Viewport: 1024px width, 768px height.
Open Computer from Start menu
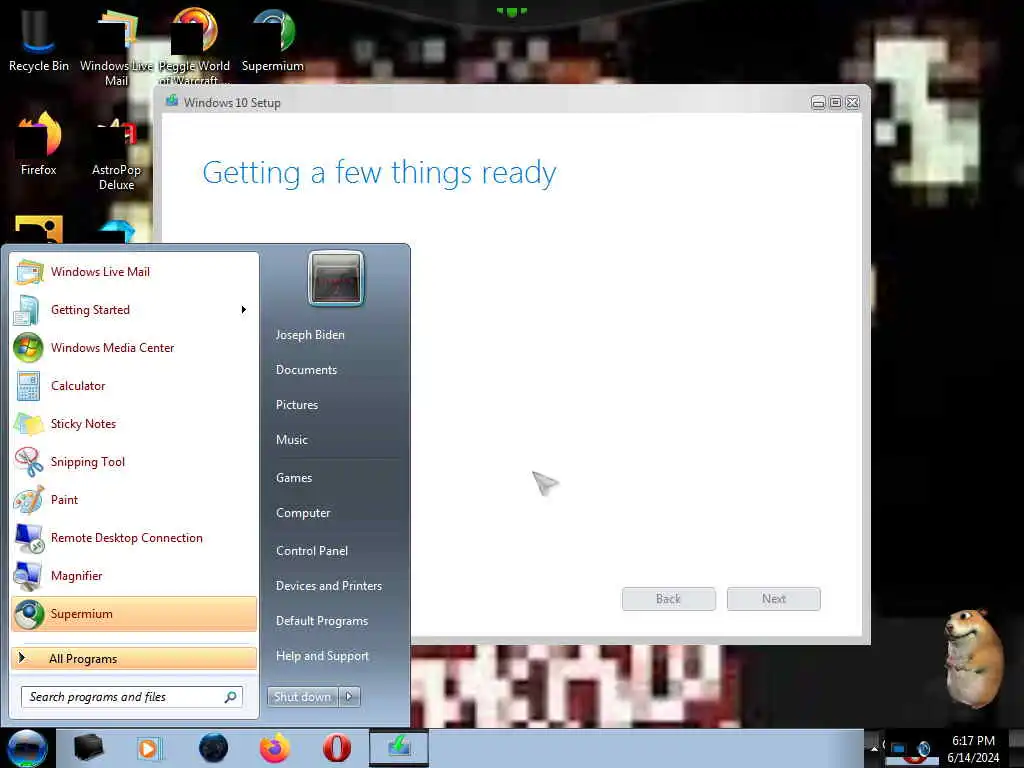pyautogui.click(x=303, y=513)
